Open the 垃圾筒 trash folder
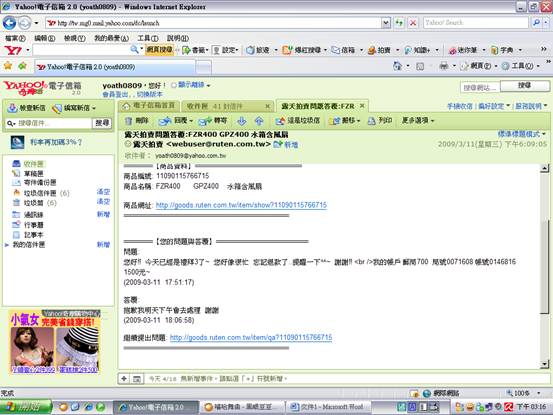553x415 pixels. 34,203
